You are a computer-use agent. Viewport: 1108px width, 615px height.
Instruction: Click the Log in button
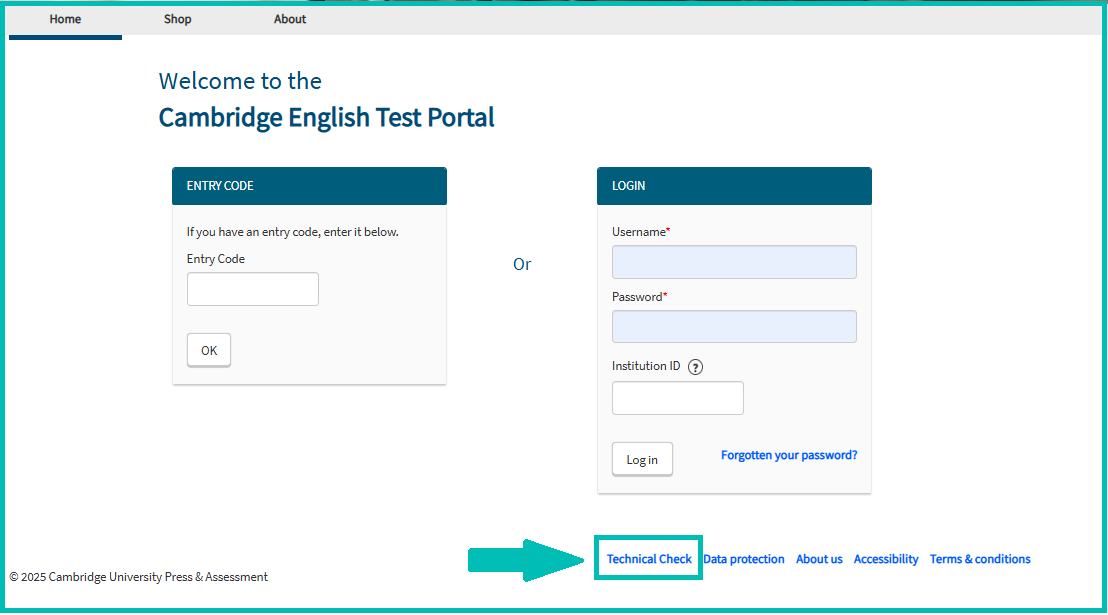(x=642, y=459)
